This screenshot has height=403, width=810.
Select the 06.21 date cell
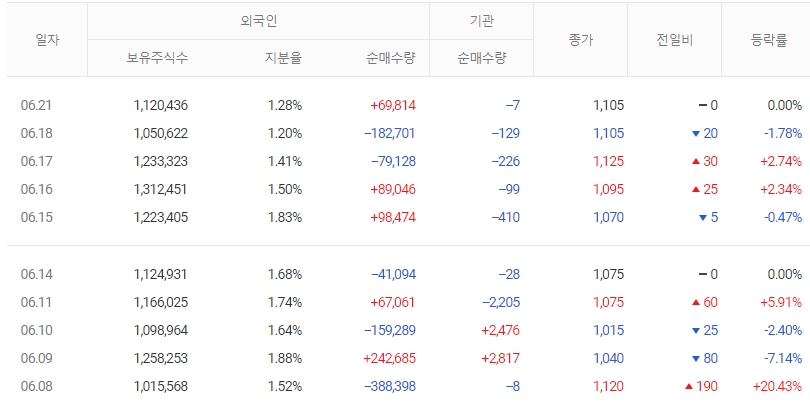[37, 106]
